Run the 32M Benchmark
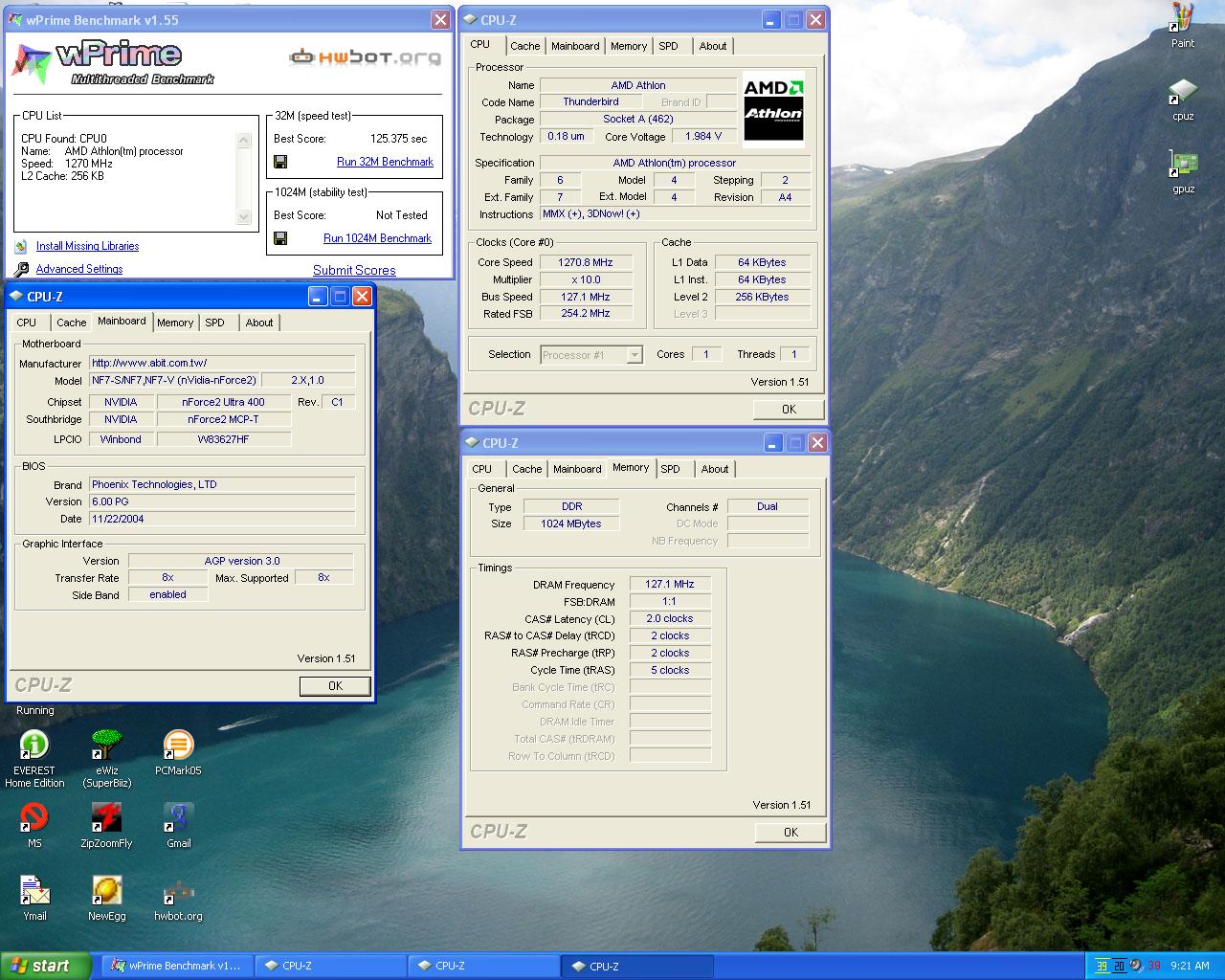The image size is (1225, 980). click(385, 162)
